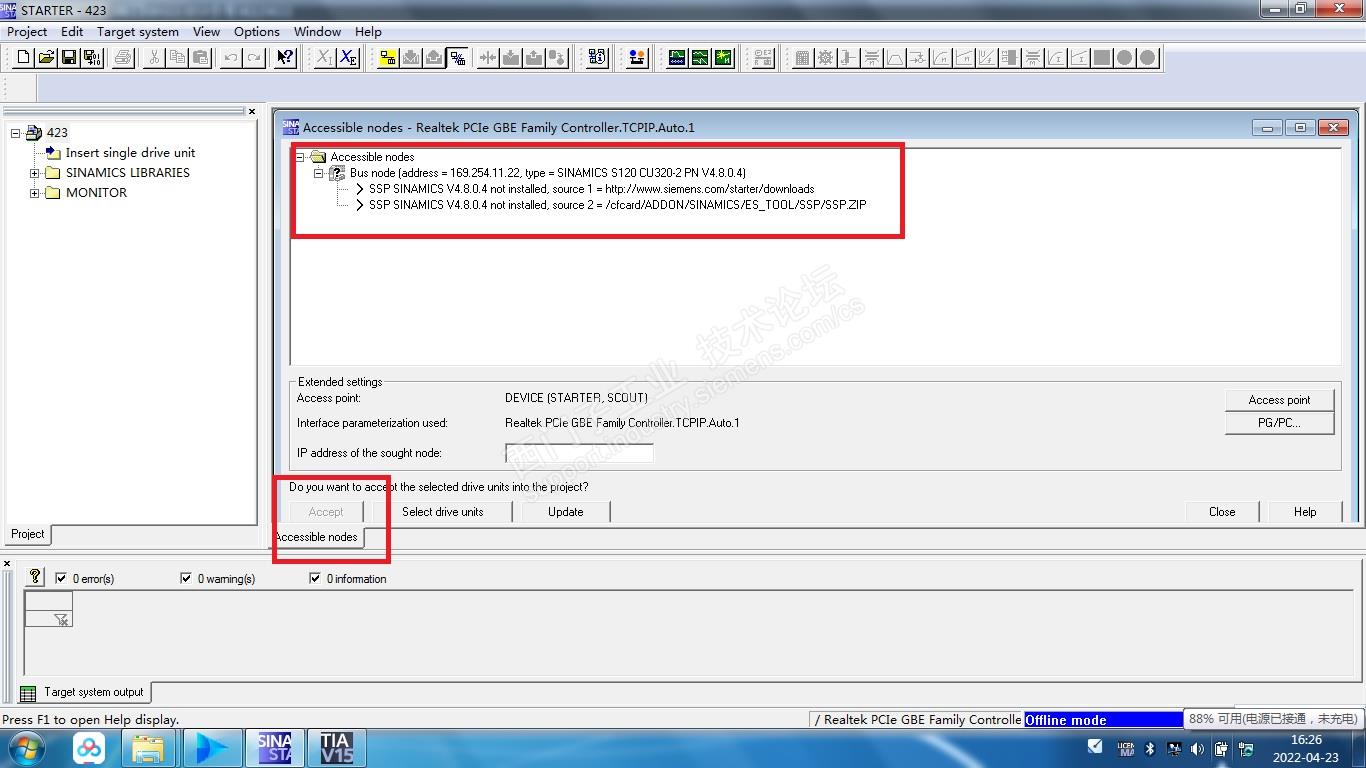Click the clock showing 16:26
1366x768 pixels.
[x=1306, y=740]
